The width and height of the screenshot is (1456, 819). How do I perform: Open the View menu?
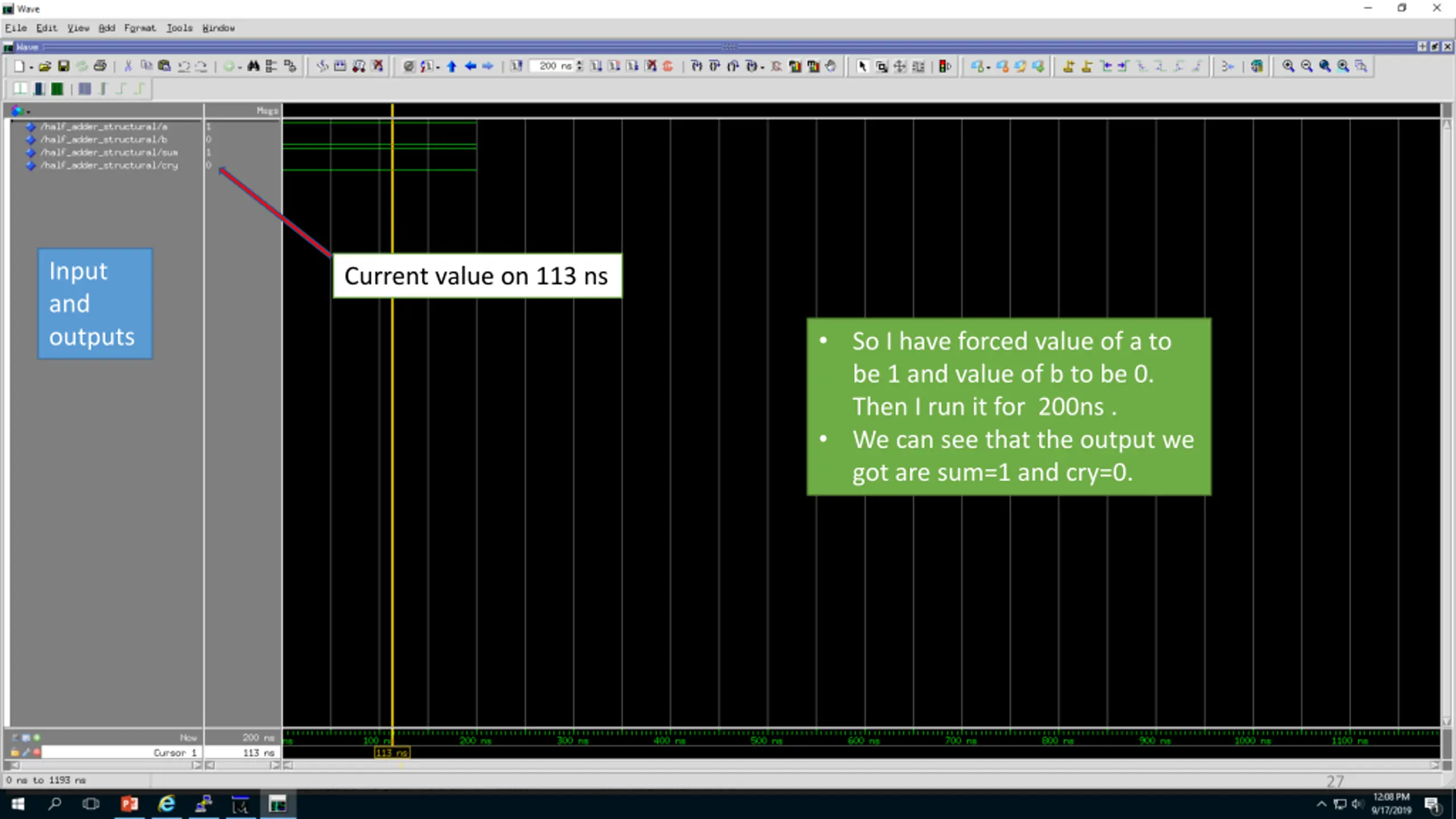(78, 28)
